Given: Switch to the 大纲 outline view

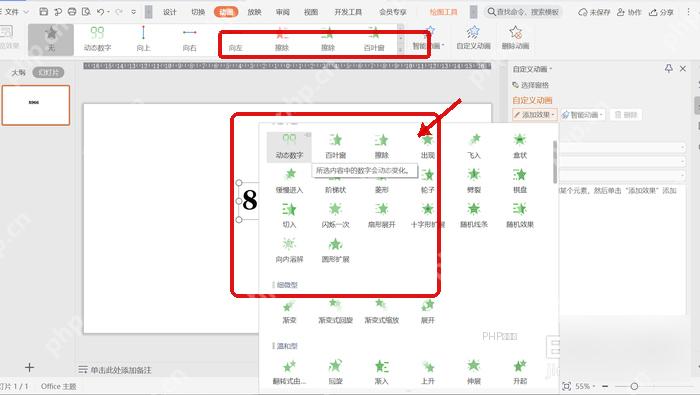Looking at the screenshot, I should [18, 72].
